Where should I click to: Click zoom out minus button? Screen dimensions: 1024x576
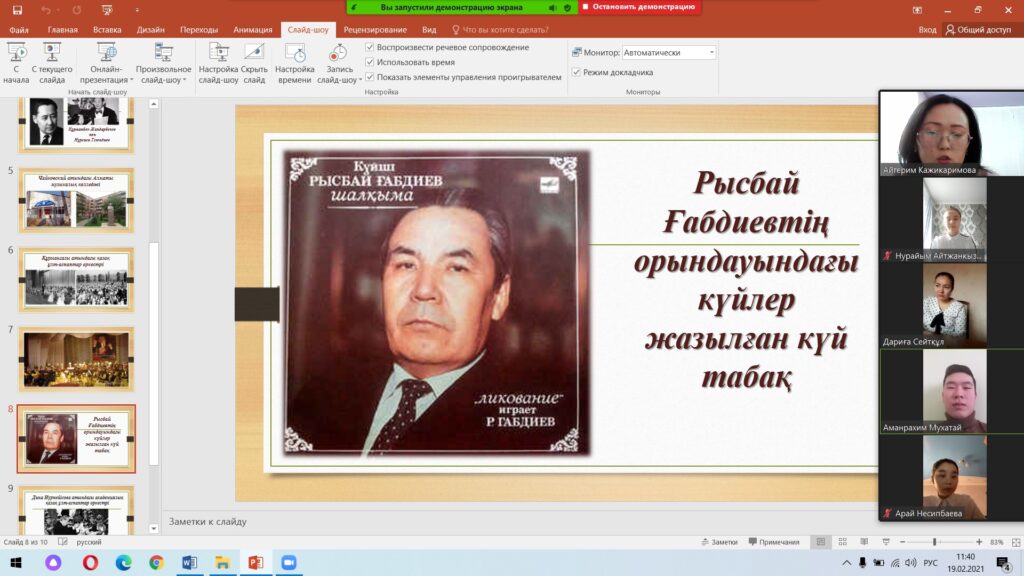point(903,542)
